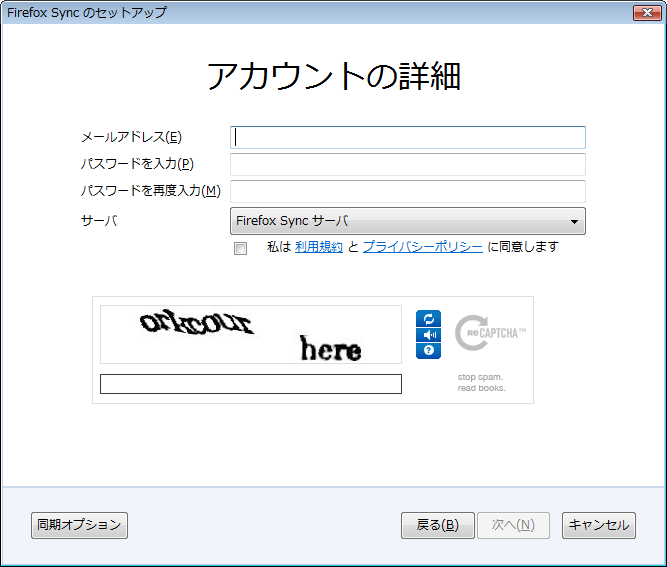The image size is (667, 567).
Task: Open reCAPTCHA help question icon
Action: click(x=428, y=350)
